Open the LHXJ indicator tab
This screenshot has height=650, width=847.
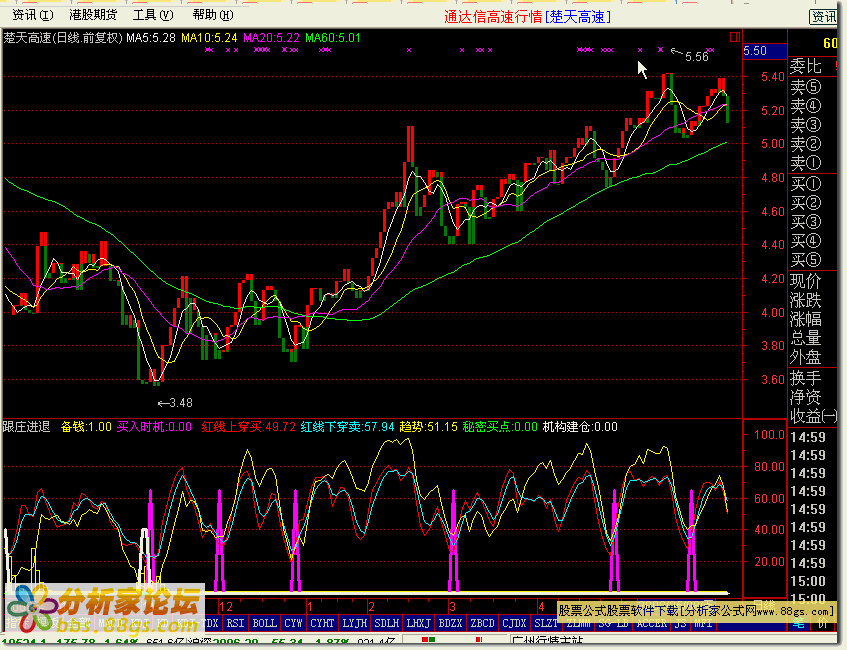pos(419,623)
